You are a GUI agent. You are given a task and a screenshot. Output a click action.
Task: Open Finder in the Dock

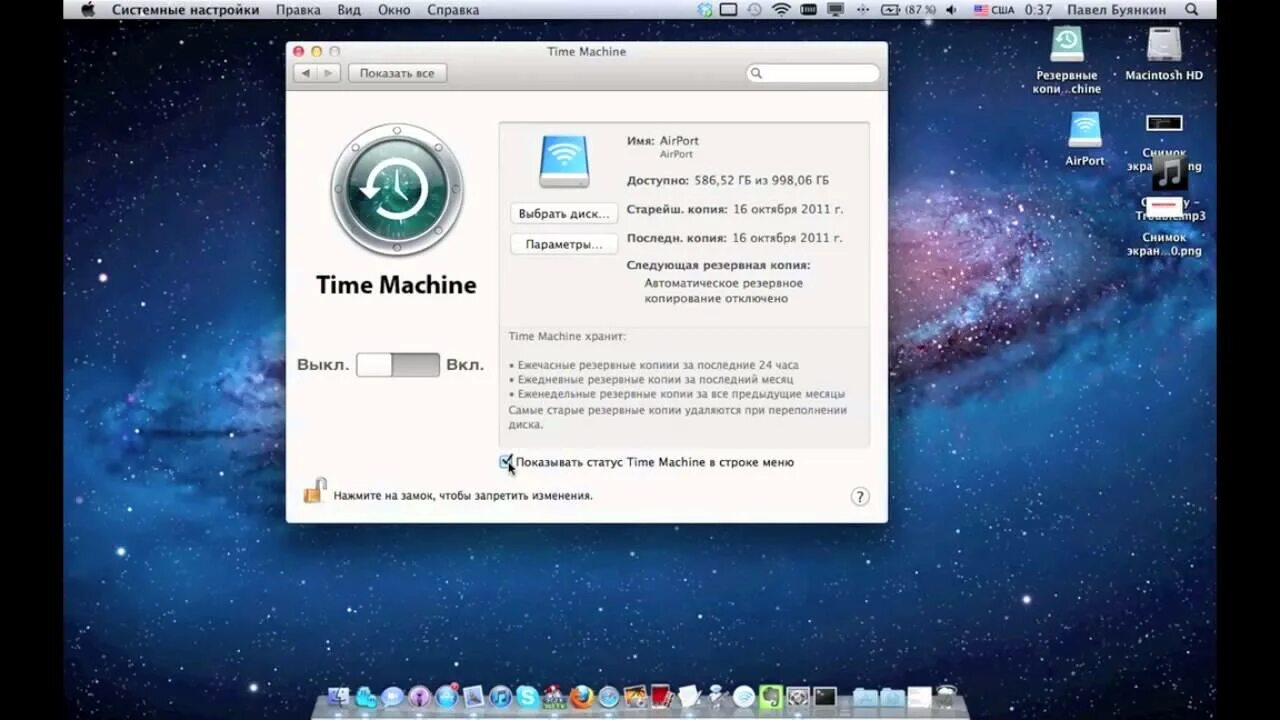[x=338, y=696]
